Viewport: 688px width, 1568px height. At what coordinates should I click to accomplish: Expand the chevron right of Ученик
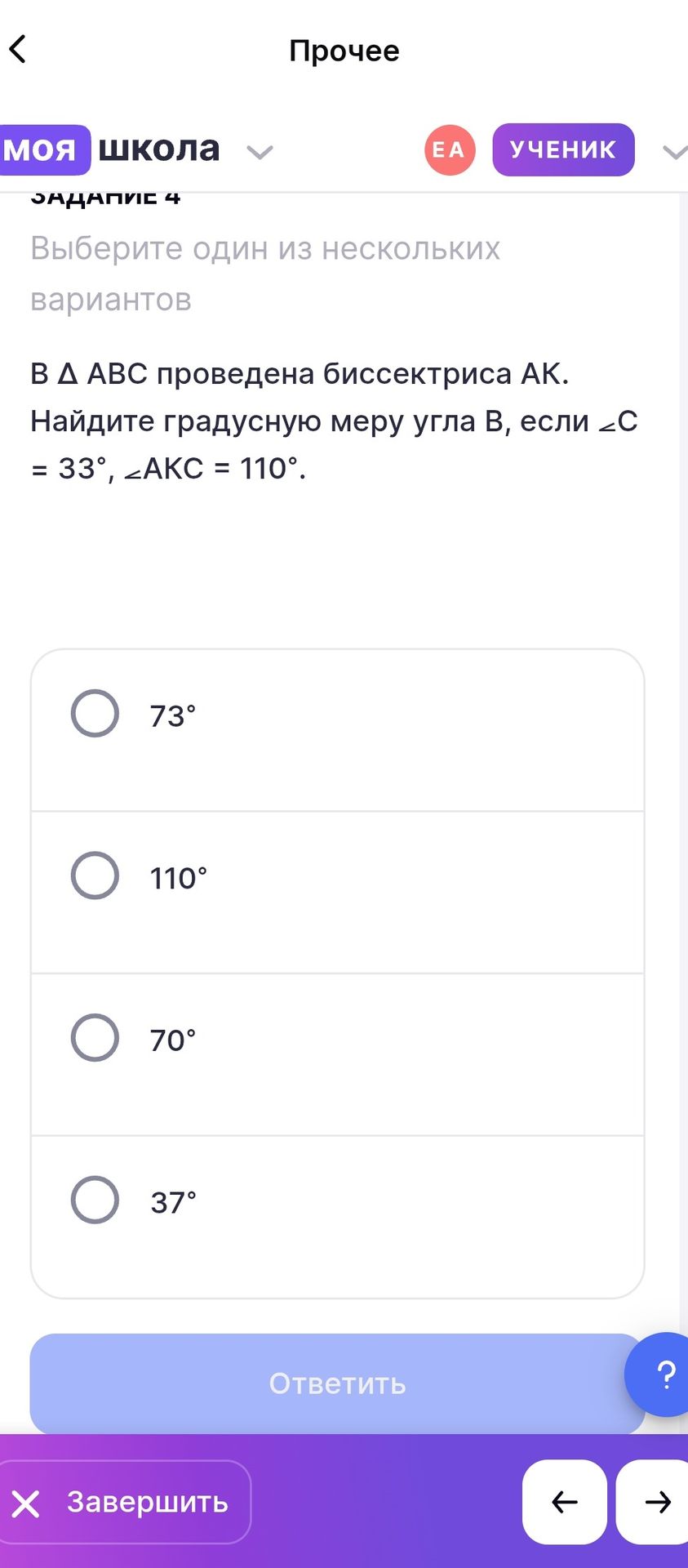[674, 152]
